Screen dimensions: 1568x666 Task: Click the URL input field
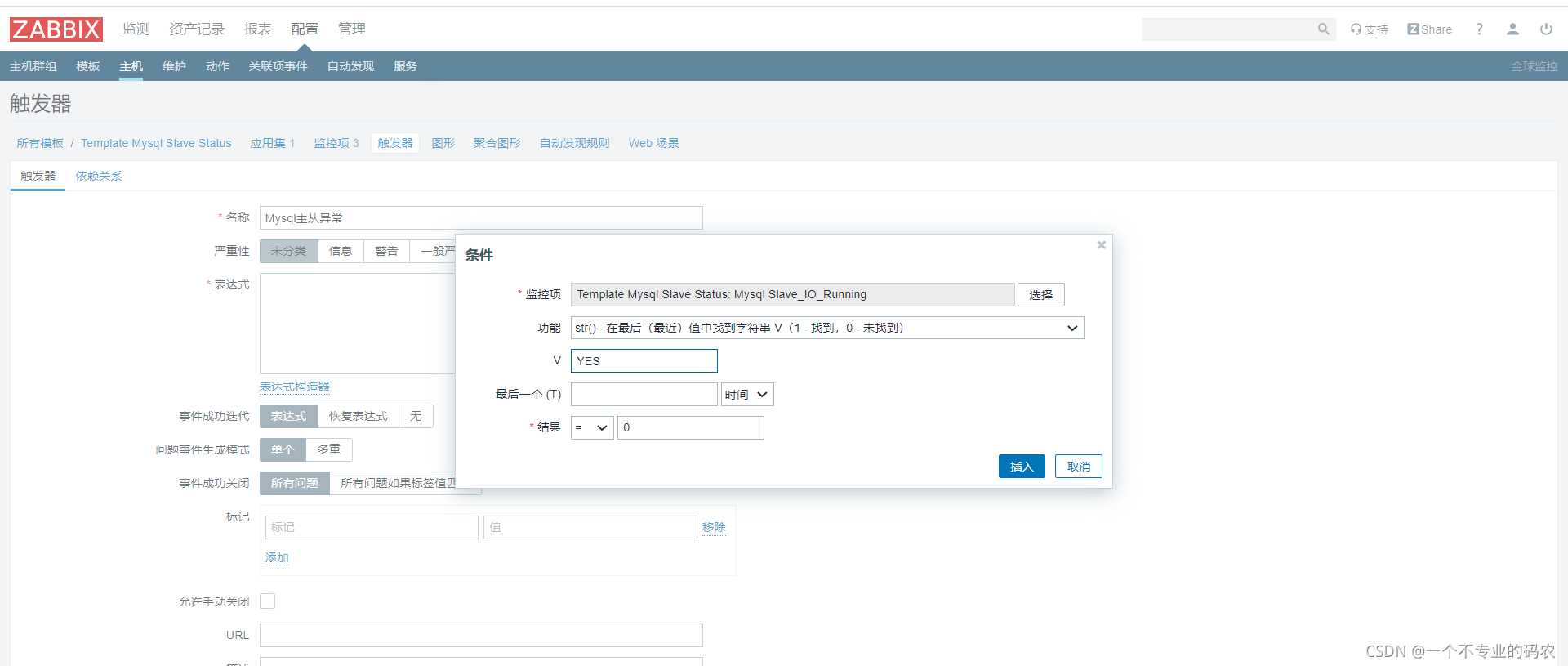coord(481,636)
